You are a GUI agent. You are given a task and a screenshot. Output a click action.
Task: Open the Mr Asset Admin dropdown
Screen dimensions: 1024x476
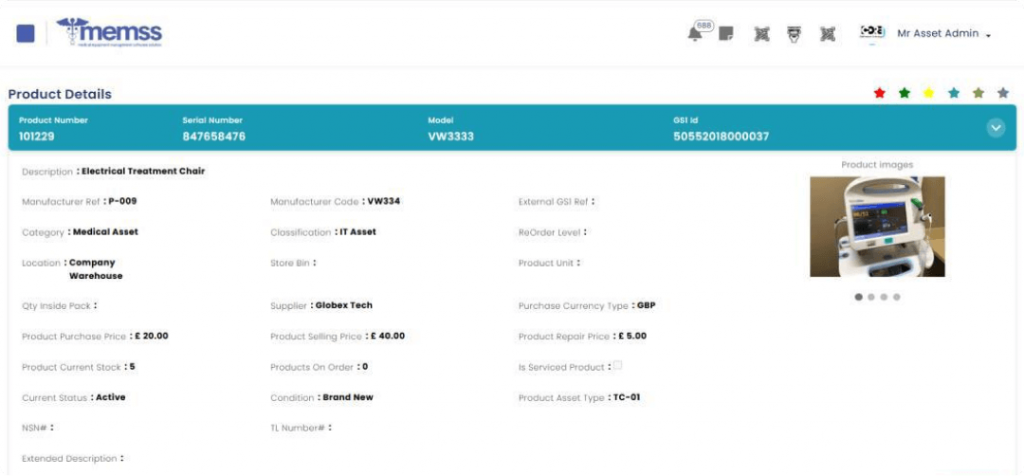click(x=944, y=33)
